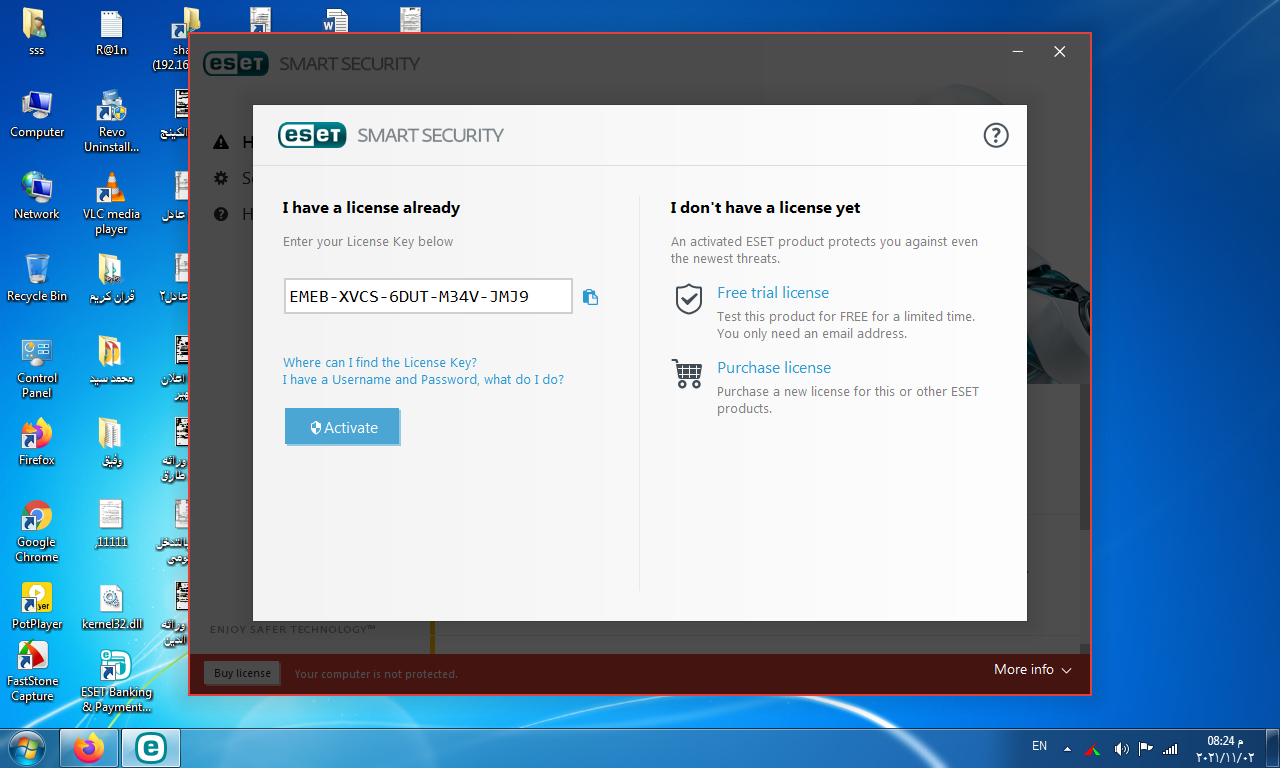Close the ESET Smart Security window
The width and height of the screenshot is (1280, 768).
1059,52
